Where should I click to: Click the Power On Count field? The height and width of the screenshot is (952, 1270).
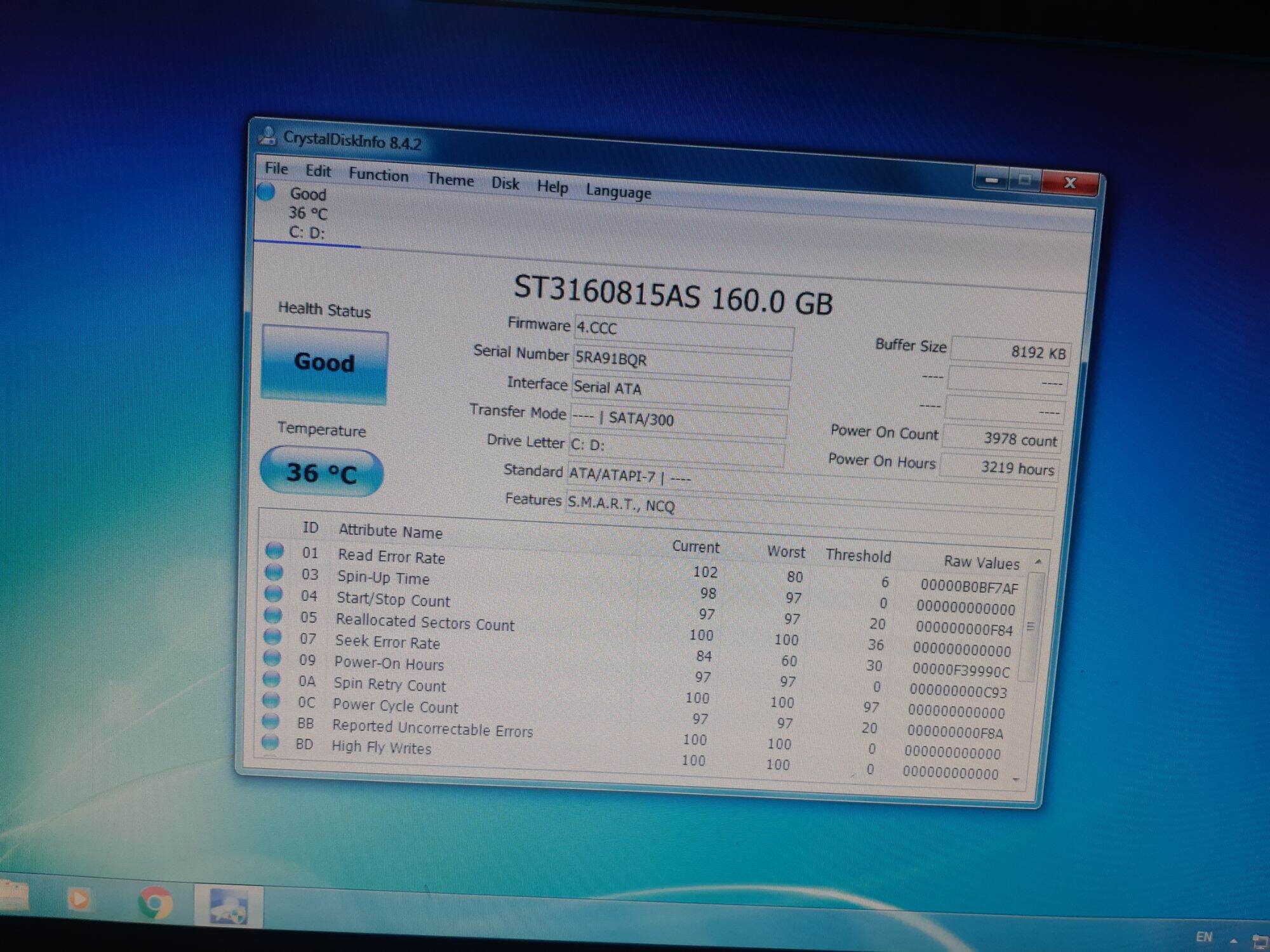coord(1001,439)
